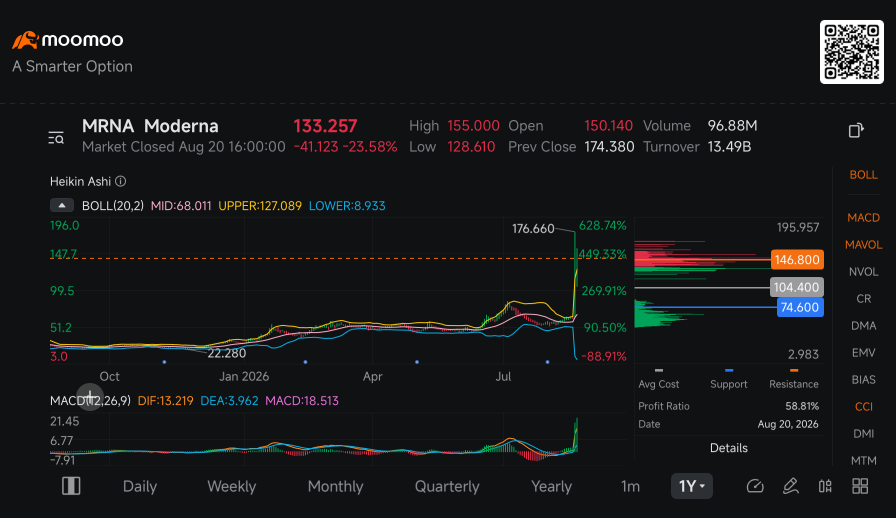
Task: Switch to Yearly chart period
Action: point(551,487)
